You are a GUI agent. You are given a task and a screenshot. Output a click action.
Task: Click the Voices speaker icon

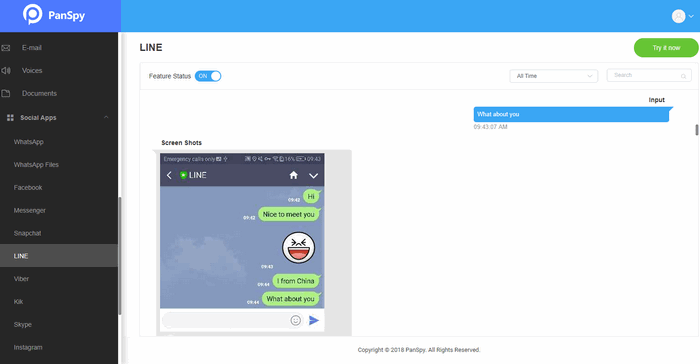pyautogui.click(x=6, y=71)
